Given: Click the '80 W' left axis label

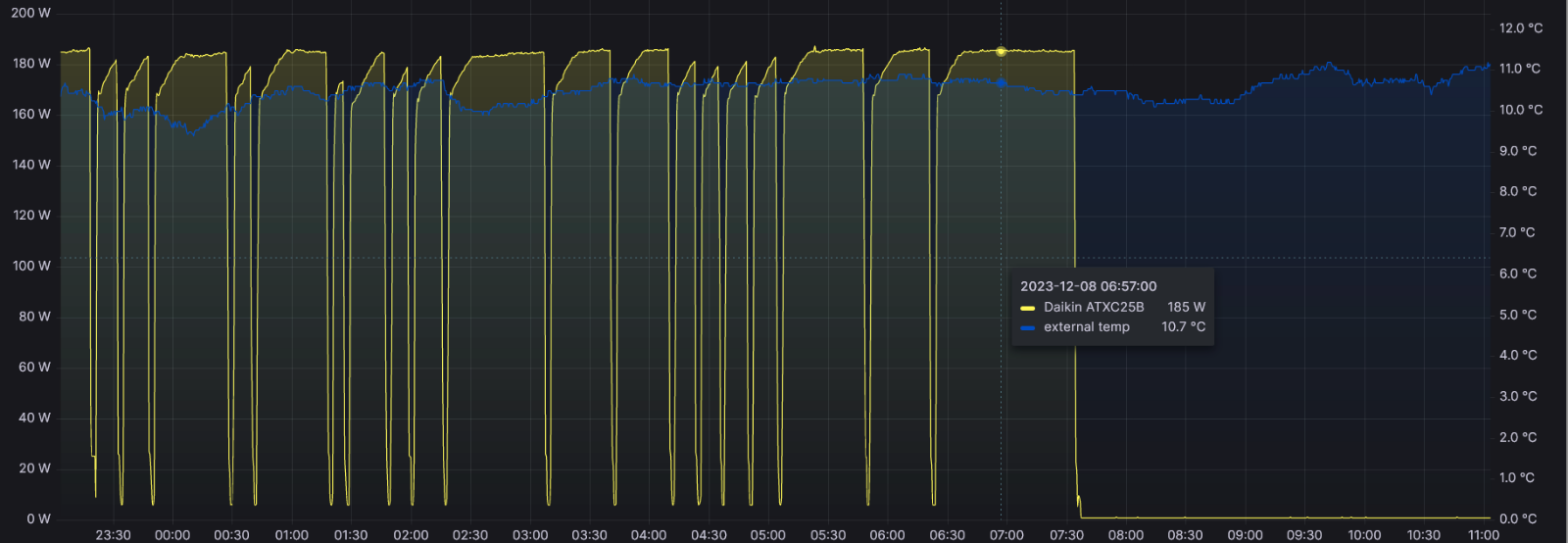Looking at the screenshot, I should (34, 317).
